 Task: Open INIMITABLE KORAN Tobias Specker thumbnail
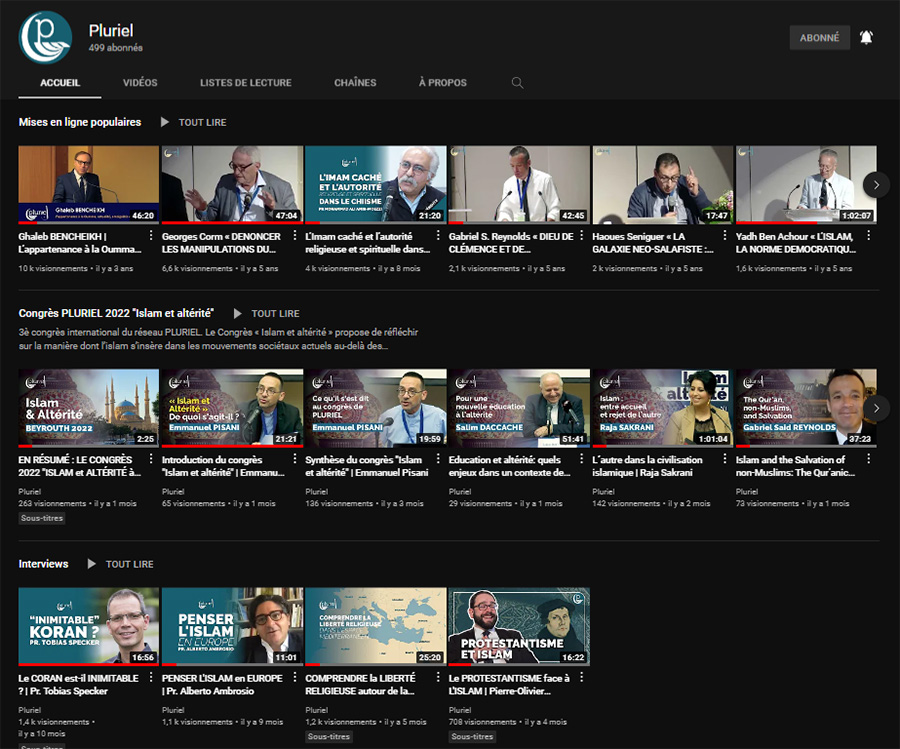88,626
